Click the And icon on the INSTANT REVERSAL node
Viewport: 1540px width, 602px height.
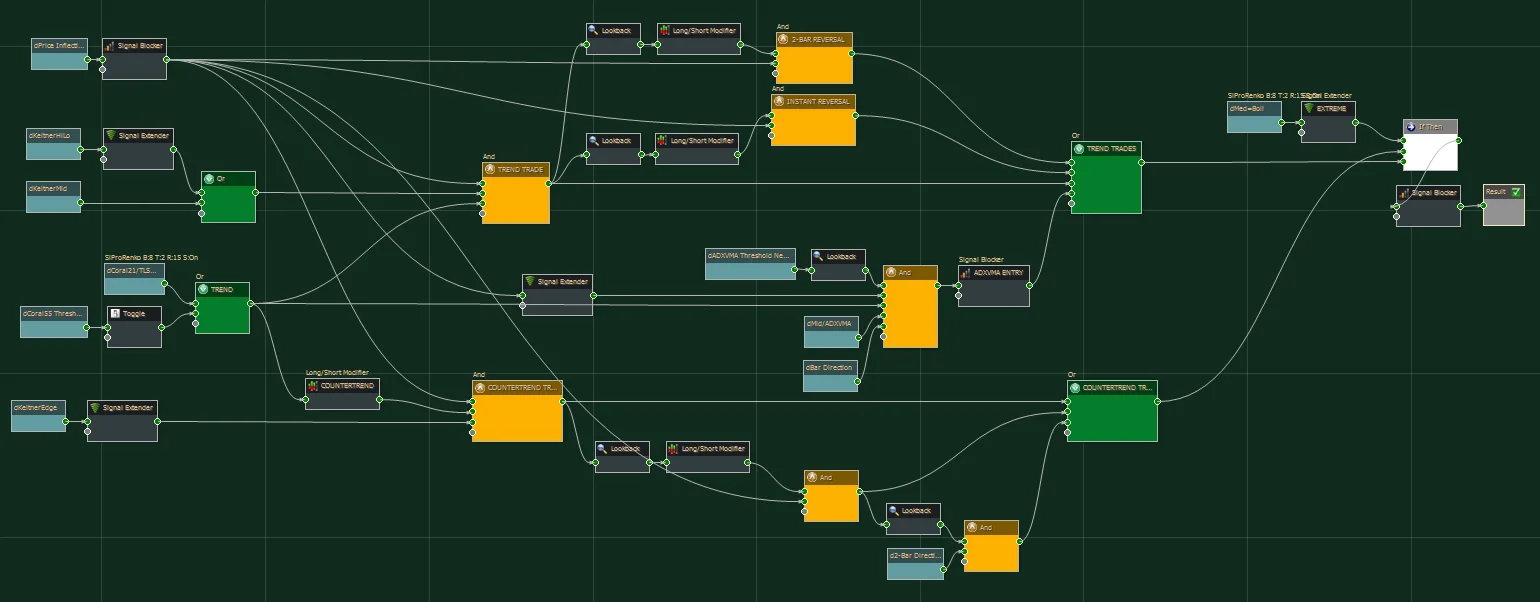(780, 101)
